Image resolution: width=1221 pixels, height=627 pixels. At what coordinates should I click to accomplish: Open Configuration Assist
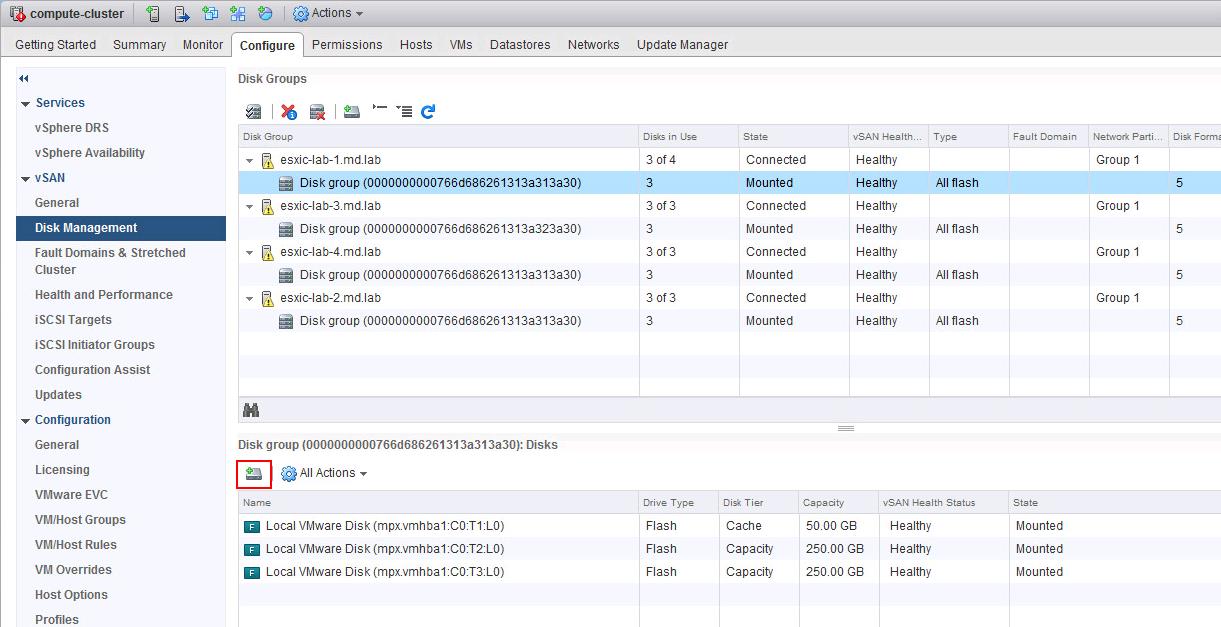click(93, 370)
